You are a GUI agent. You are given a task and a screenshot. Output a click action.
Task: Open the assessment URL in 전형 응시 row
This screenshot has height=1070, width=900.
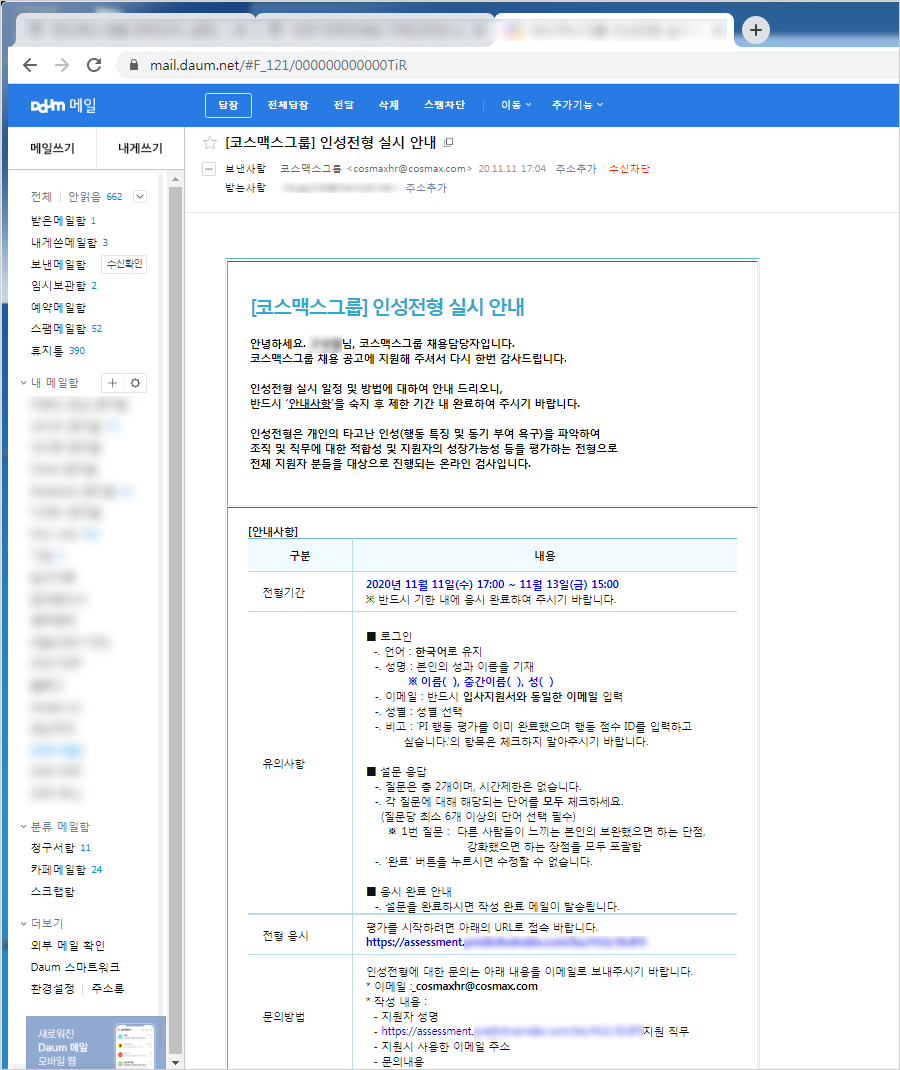click(x=506, y=942)
